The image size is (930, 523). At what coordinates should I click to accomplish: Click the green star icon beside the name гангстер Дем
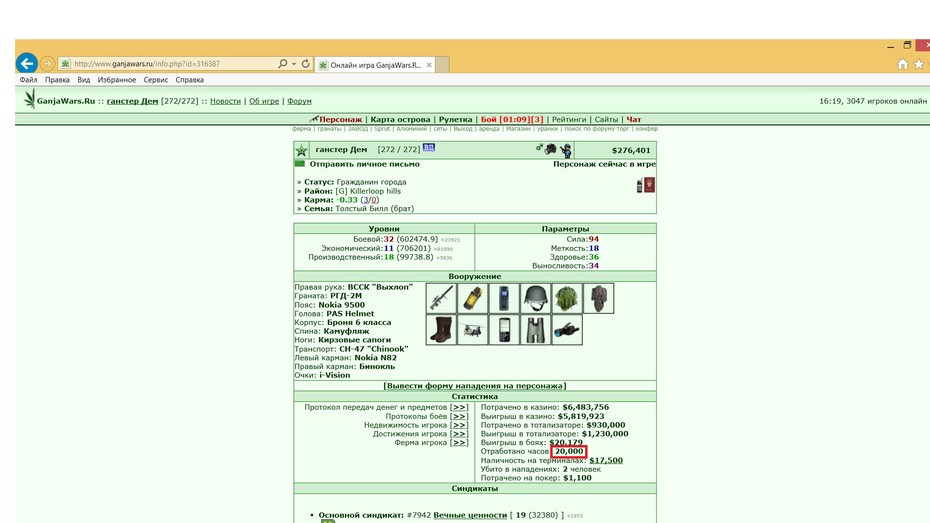[301, 151]
